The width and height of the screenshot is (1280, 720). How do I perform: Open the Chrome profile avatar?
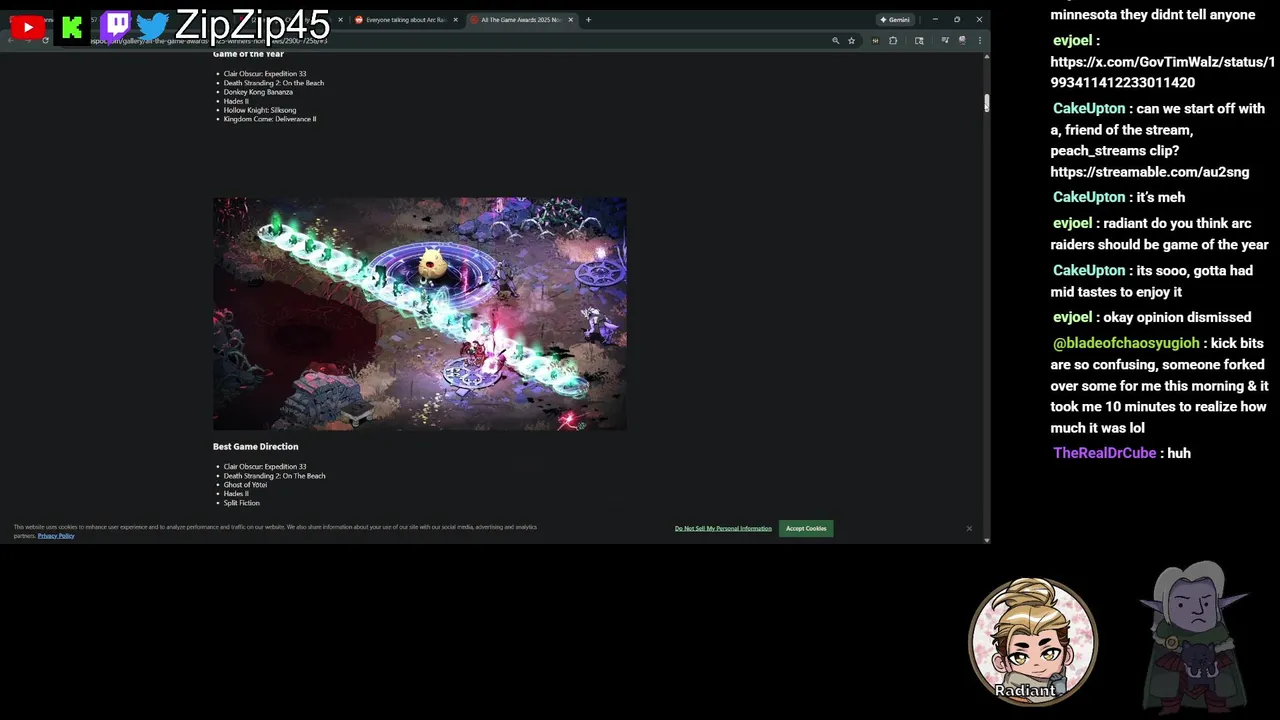[962, 41]
